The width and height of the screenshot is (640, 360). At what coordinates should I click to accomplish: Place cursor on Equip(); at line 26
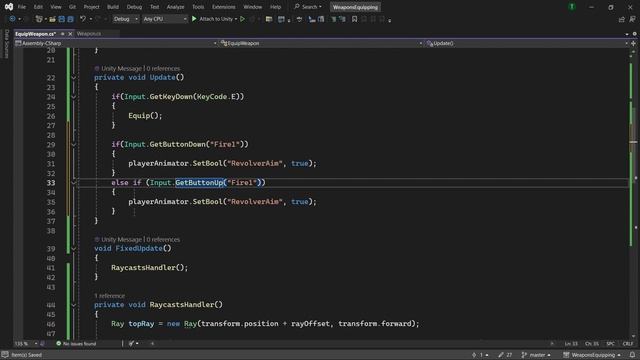coord(145,116)
